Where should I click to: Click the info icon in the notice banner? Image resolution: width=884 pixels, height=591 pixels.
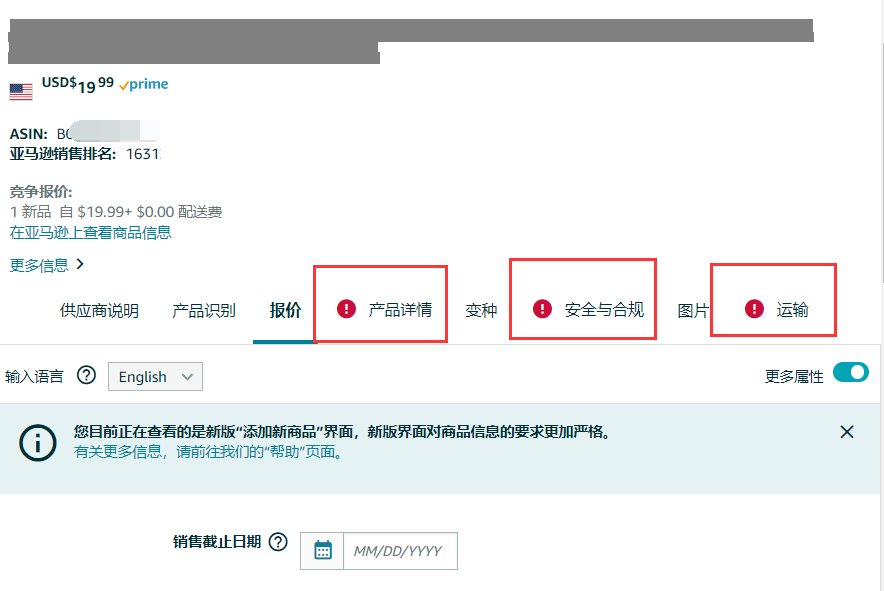point(38,443)
